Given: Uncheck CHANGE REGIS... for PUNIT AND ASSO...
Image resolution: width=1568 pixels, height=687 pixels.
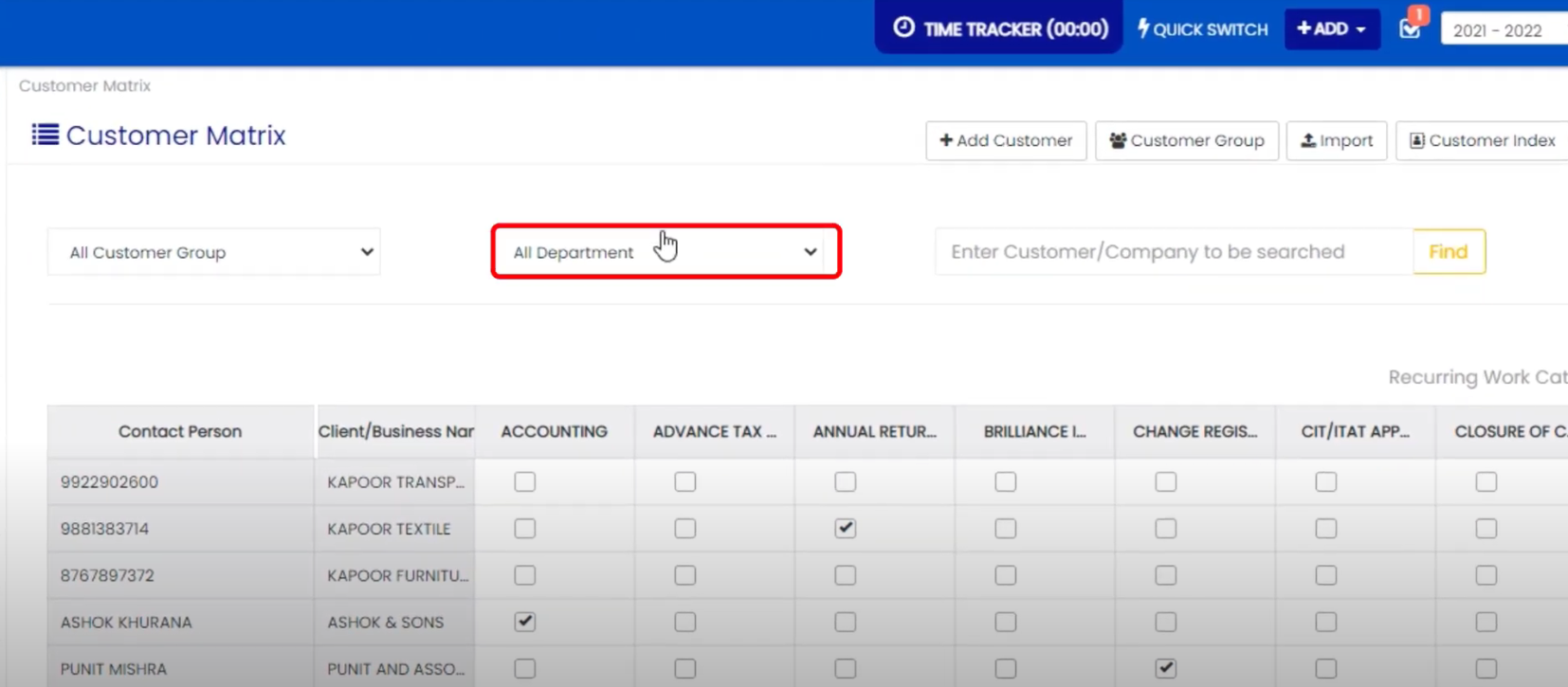Looking at the screenshot, I should point(1166,668).
